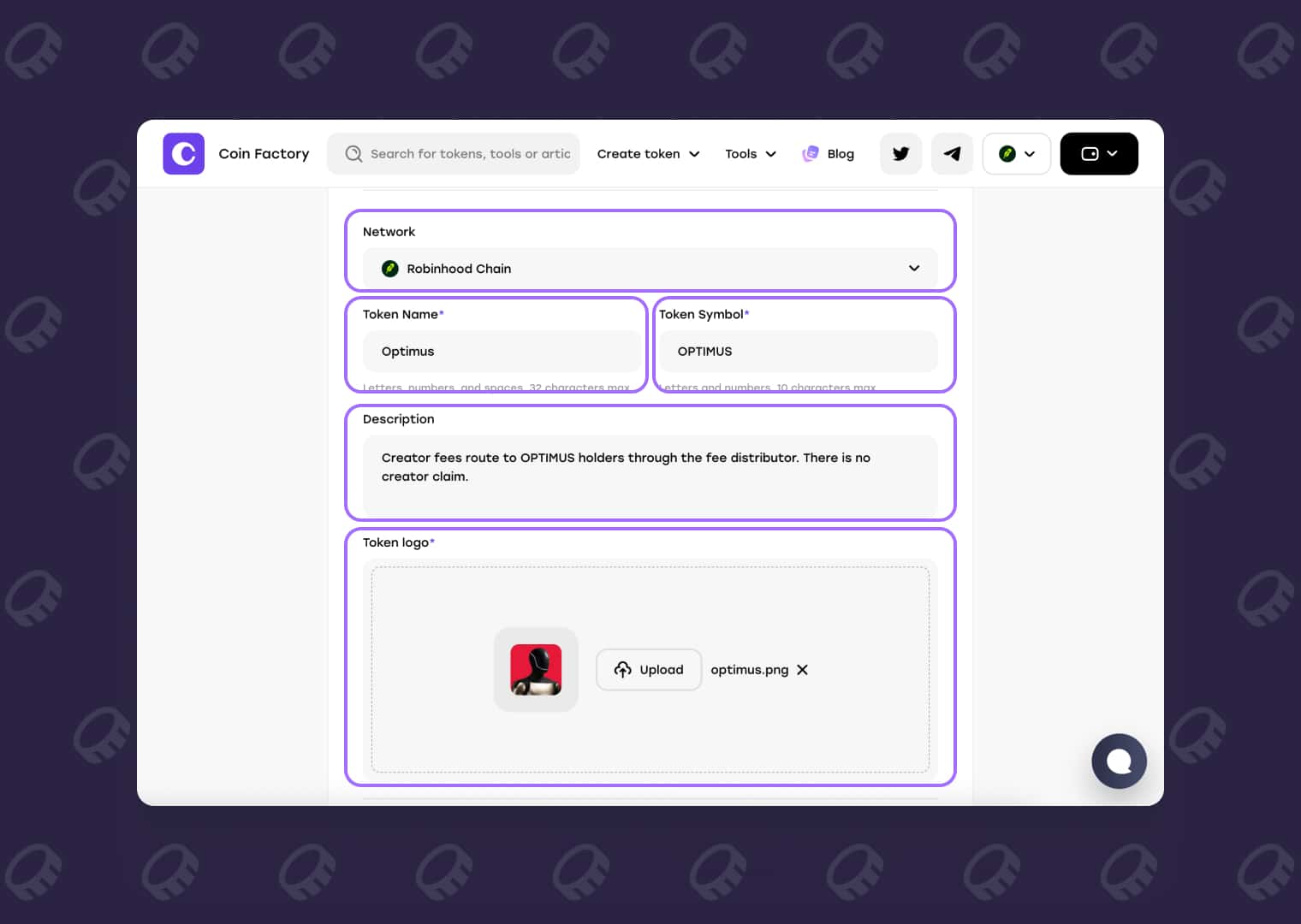Open the Coin Factory home link text
The image size is (1301, 924).
[264, 154]
